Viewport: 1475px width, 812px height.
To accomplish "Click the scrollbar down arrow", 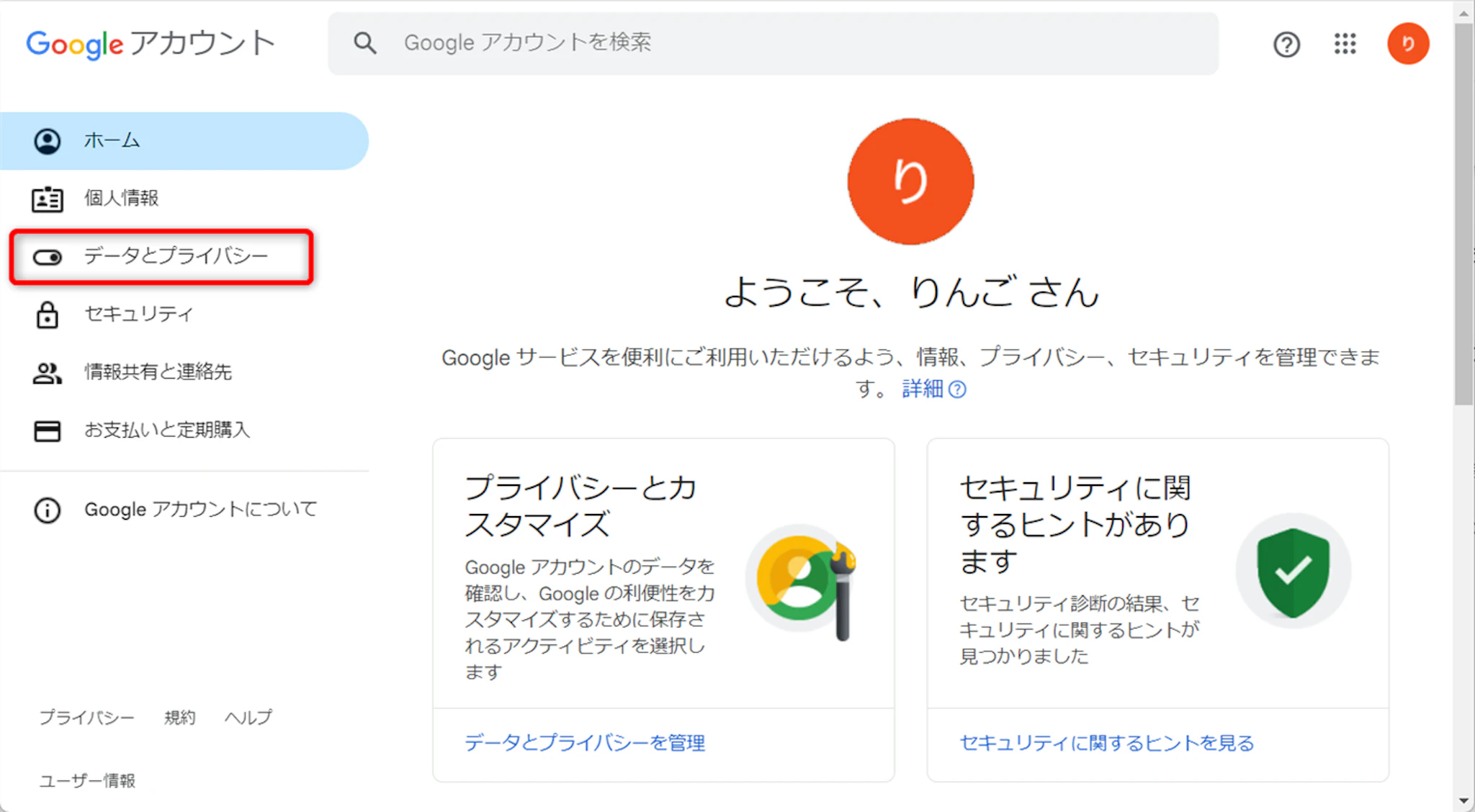I will 1463,800.
